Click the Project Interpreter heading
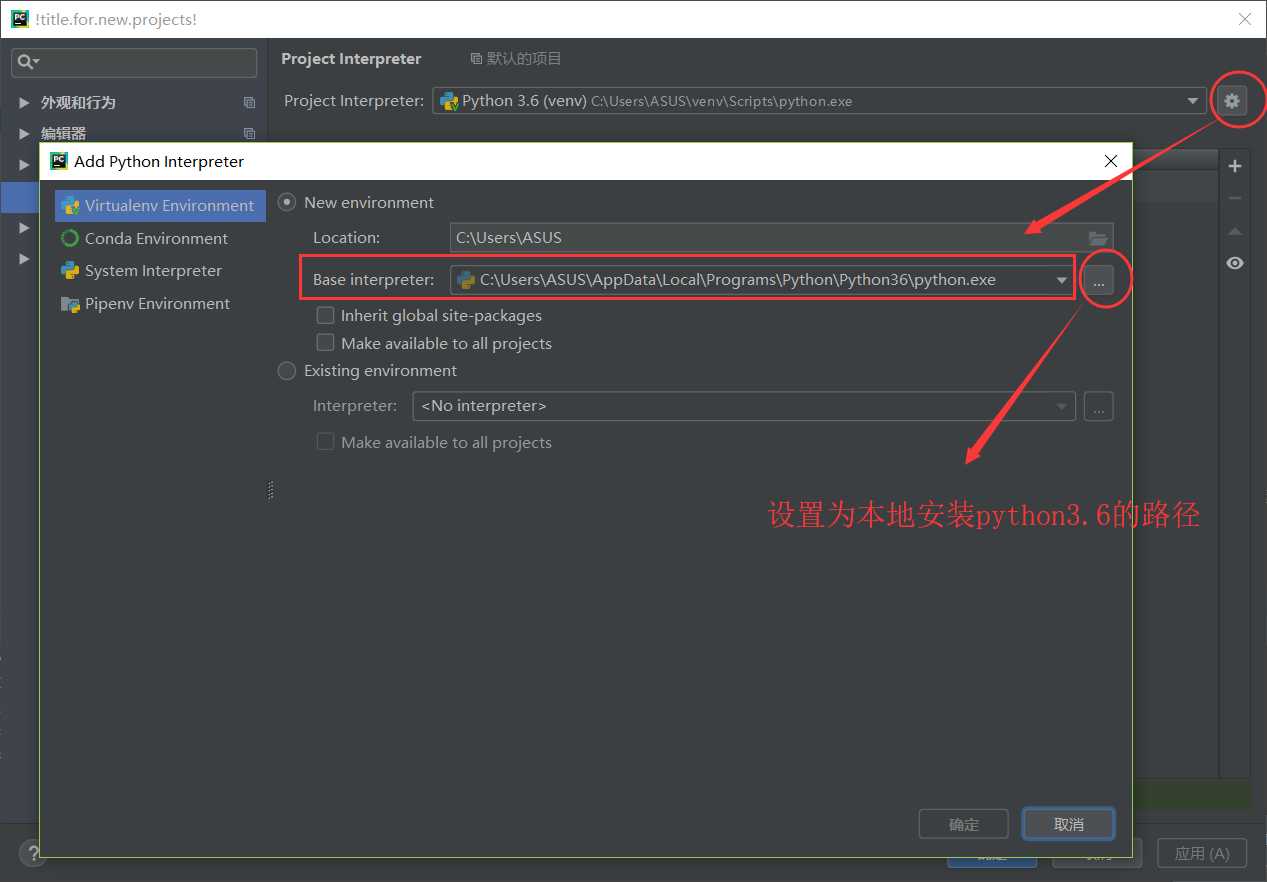The image size is (1267, 882). [x=351, y=59]
